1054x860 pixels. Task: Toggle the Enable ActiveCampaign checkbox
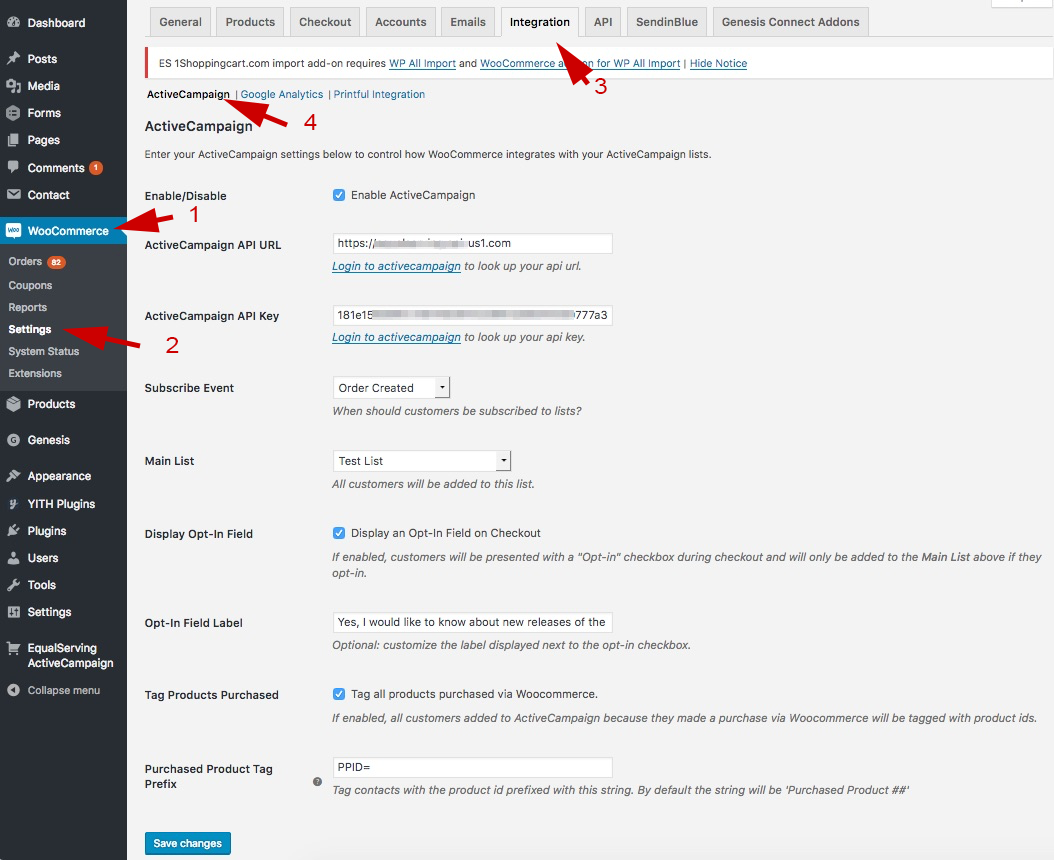pyautogui.click(x=339, y=195)
